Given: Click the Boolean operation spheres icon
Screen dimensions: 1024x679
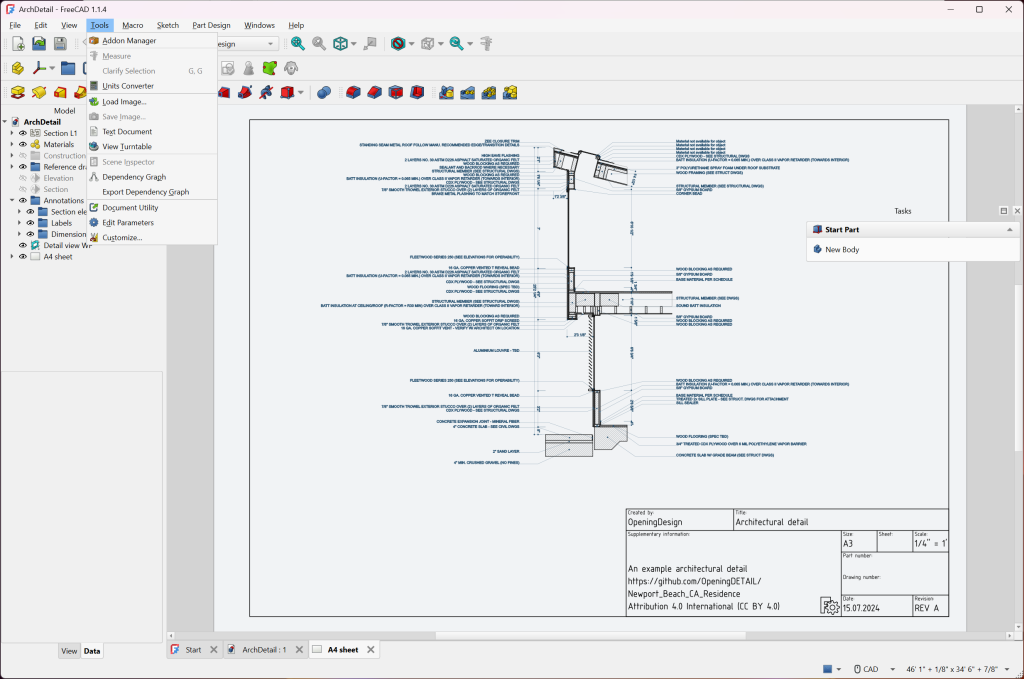Looking at the screenshot, I should 324,93.
